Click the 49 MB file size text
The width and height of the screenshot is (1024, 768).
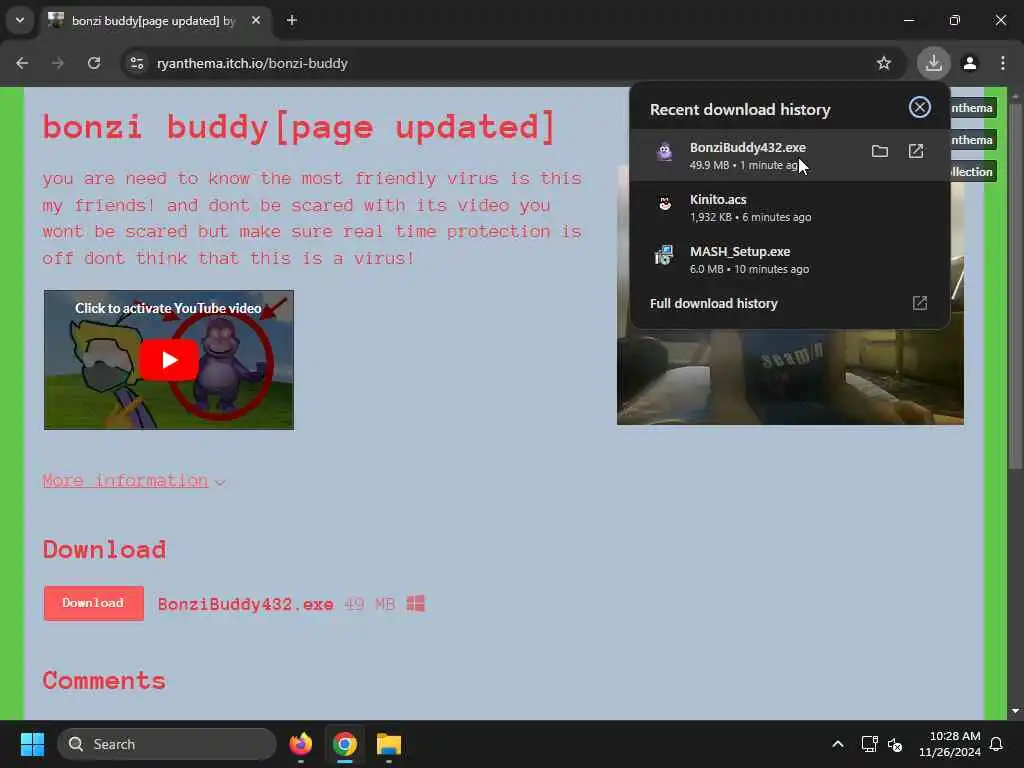[x=370, y=604]
